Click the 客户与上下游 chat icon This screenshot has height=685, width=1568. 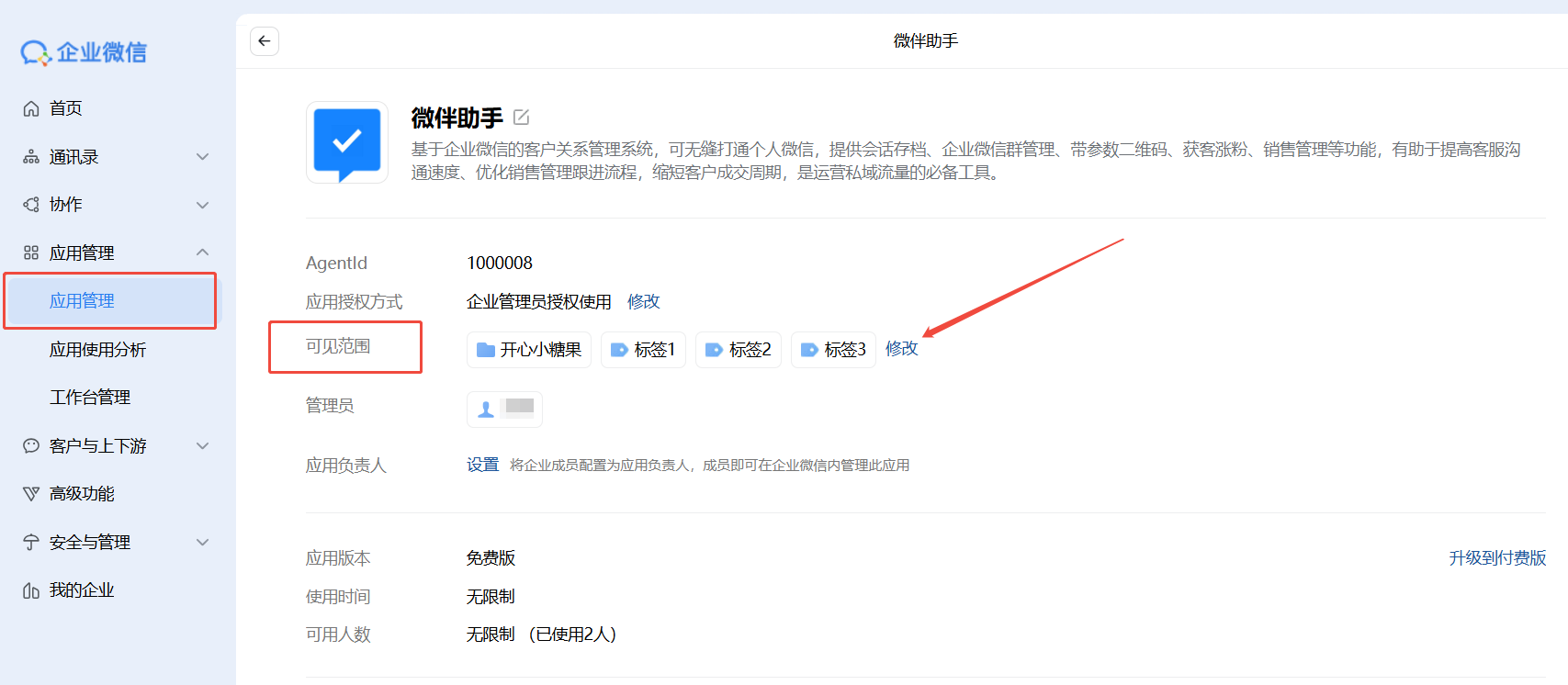(31, 446)
